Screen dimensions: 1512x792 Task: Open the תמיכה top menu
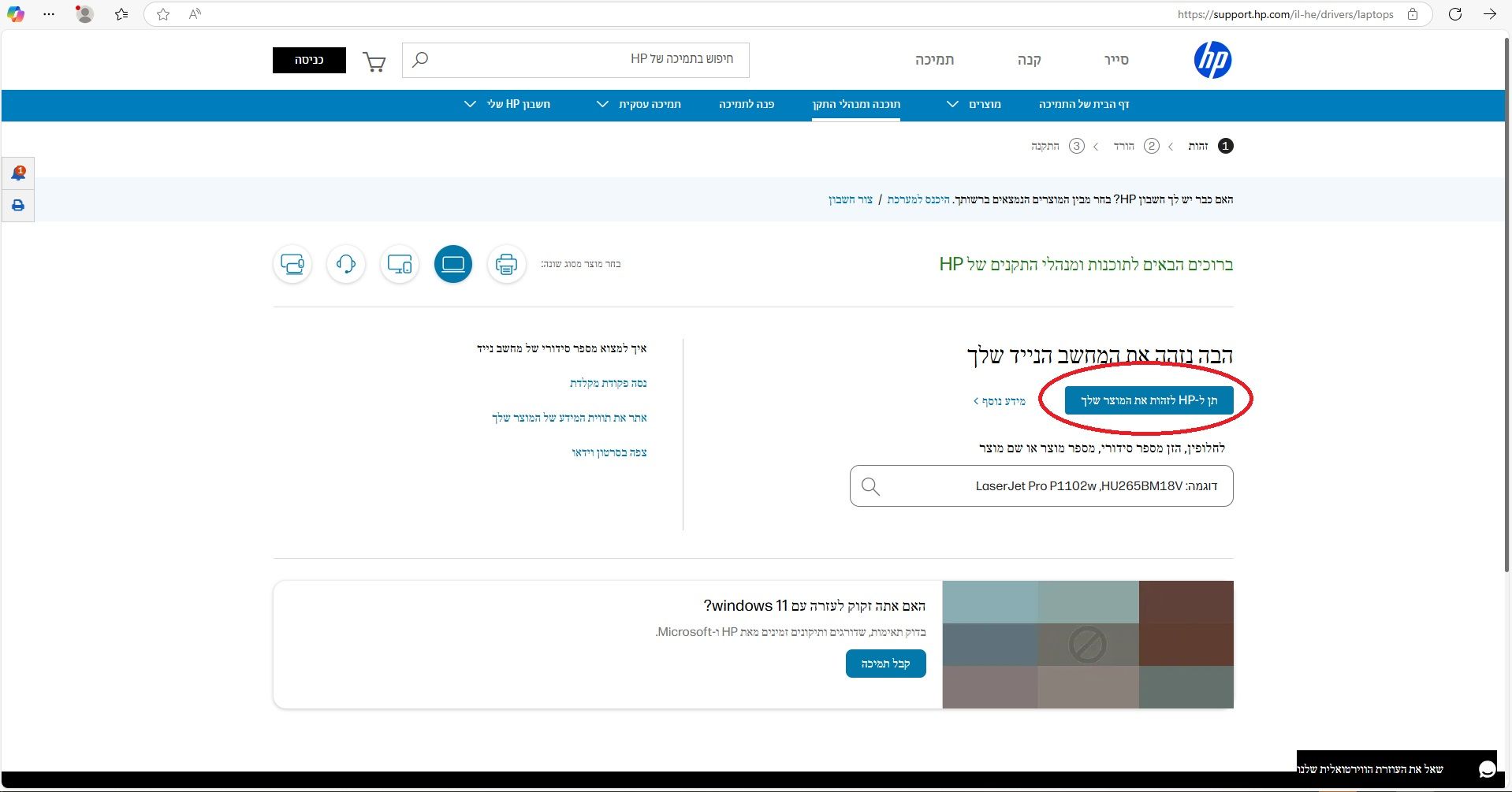point(934,60)
